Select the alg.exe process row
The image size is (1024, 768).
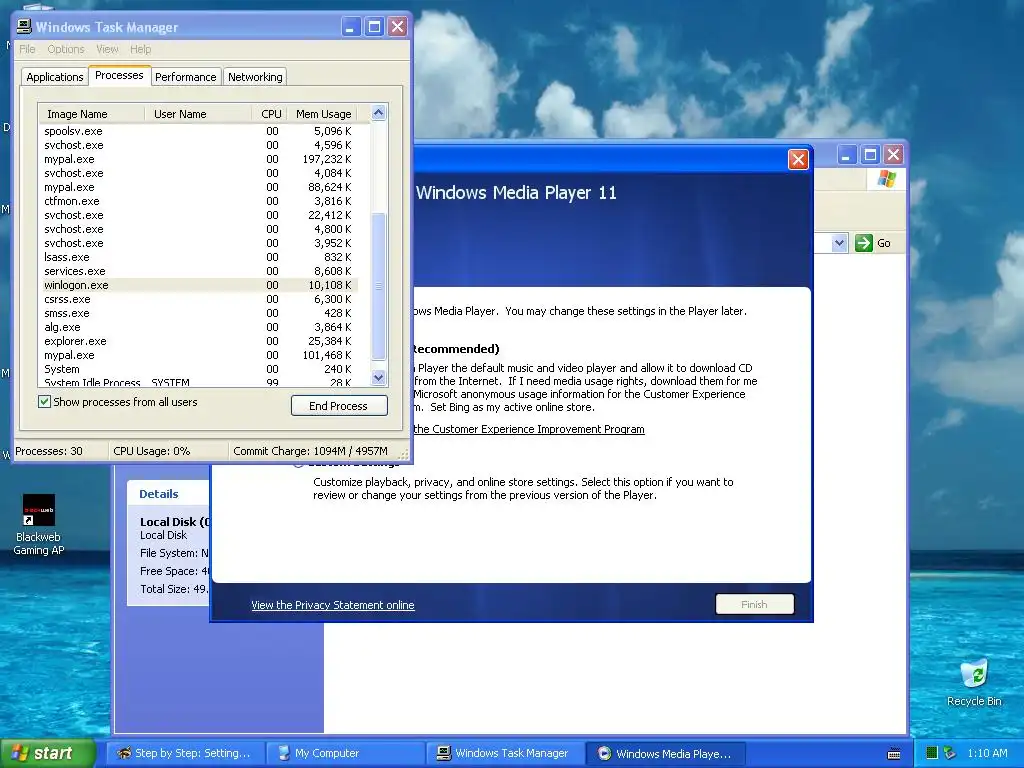(x=198, y=327)
